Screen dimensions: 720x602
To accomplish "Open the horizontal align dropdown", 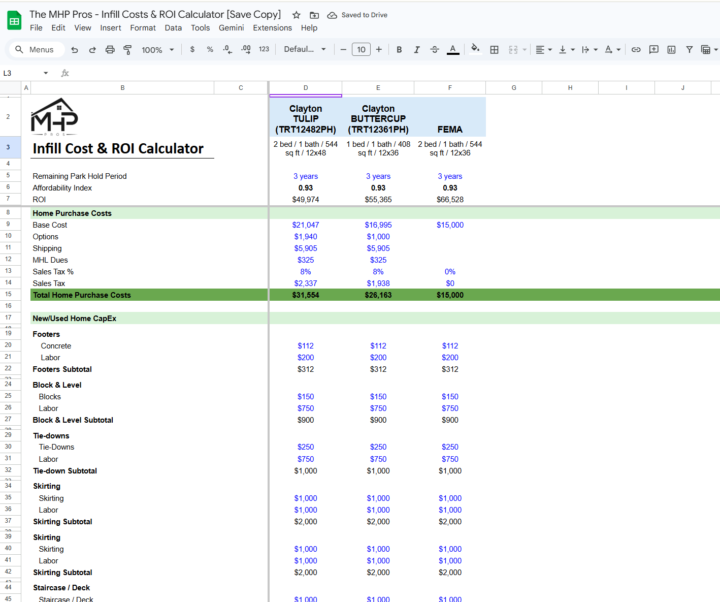I will [543, 50].
